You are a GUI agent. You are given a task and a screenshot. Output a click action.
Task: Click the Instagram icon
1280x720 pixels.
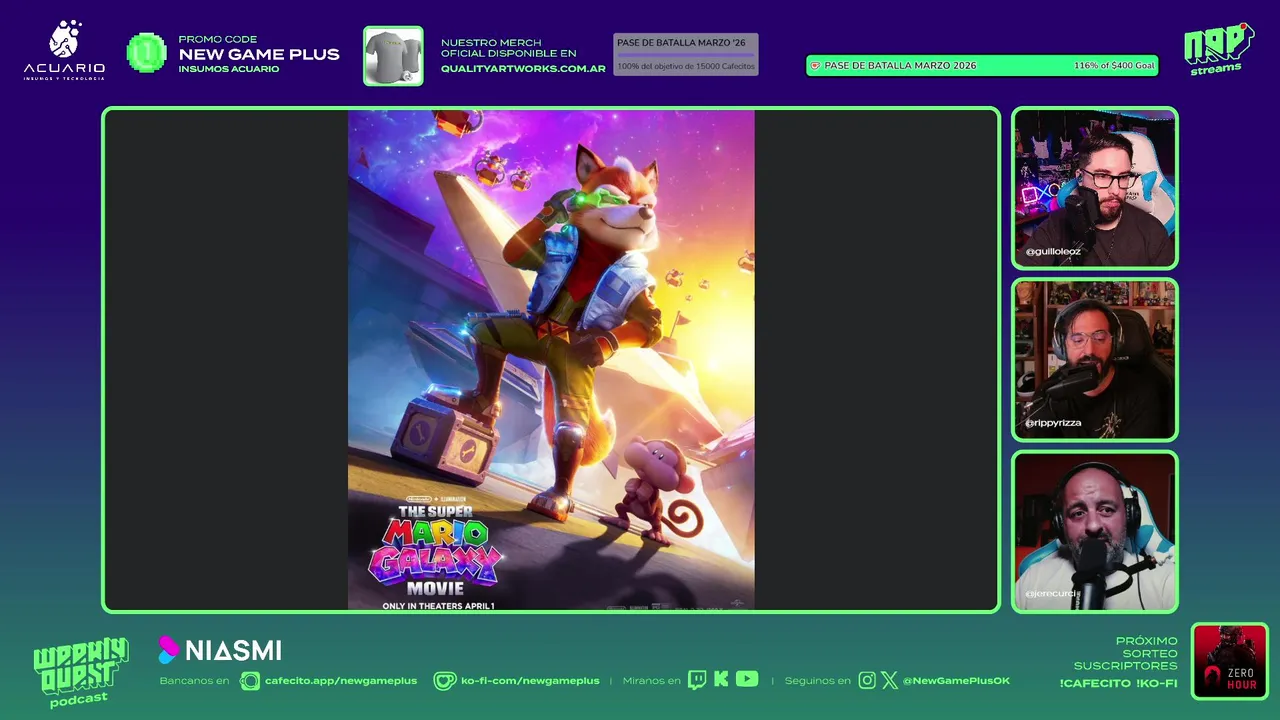(x=867, y=680)
